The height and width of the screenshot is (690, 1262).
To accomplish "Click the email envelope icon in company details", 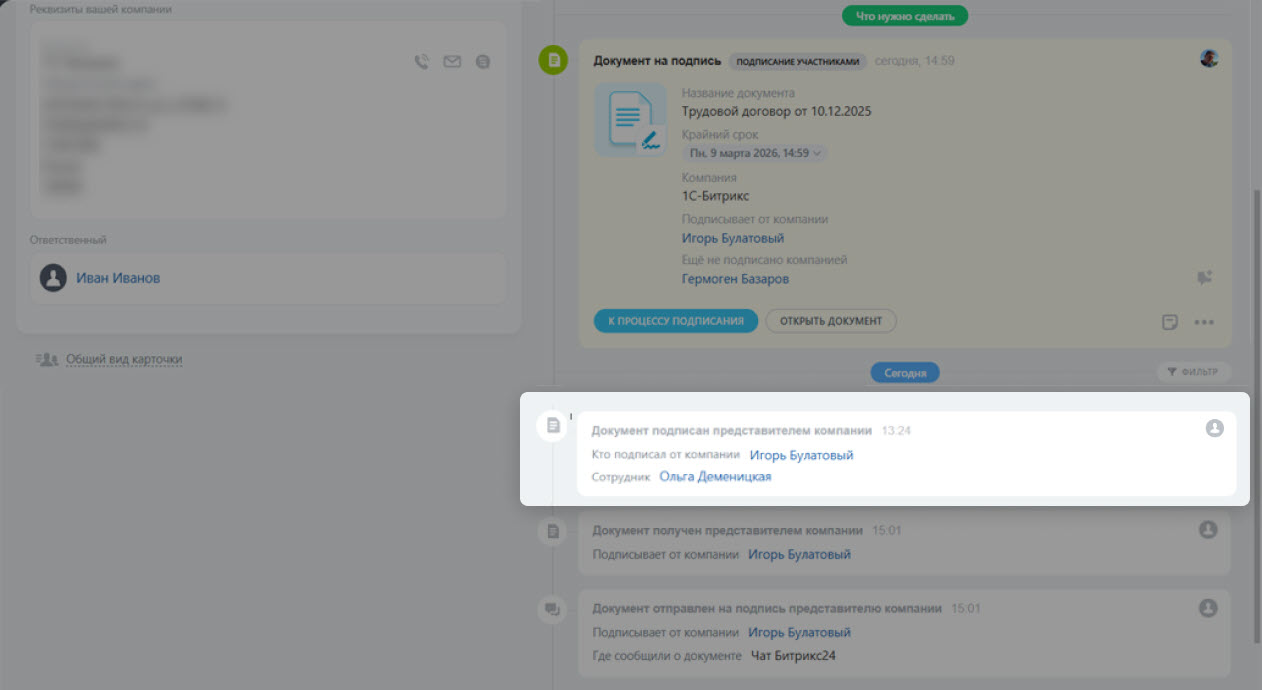I will pos(452,62).
